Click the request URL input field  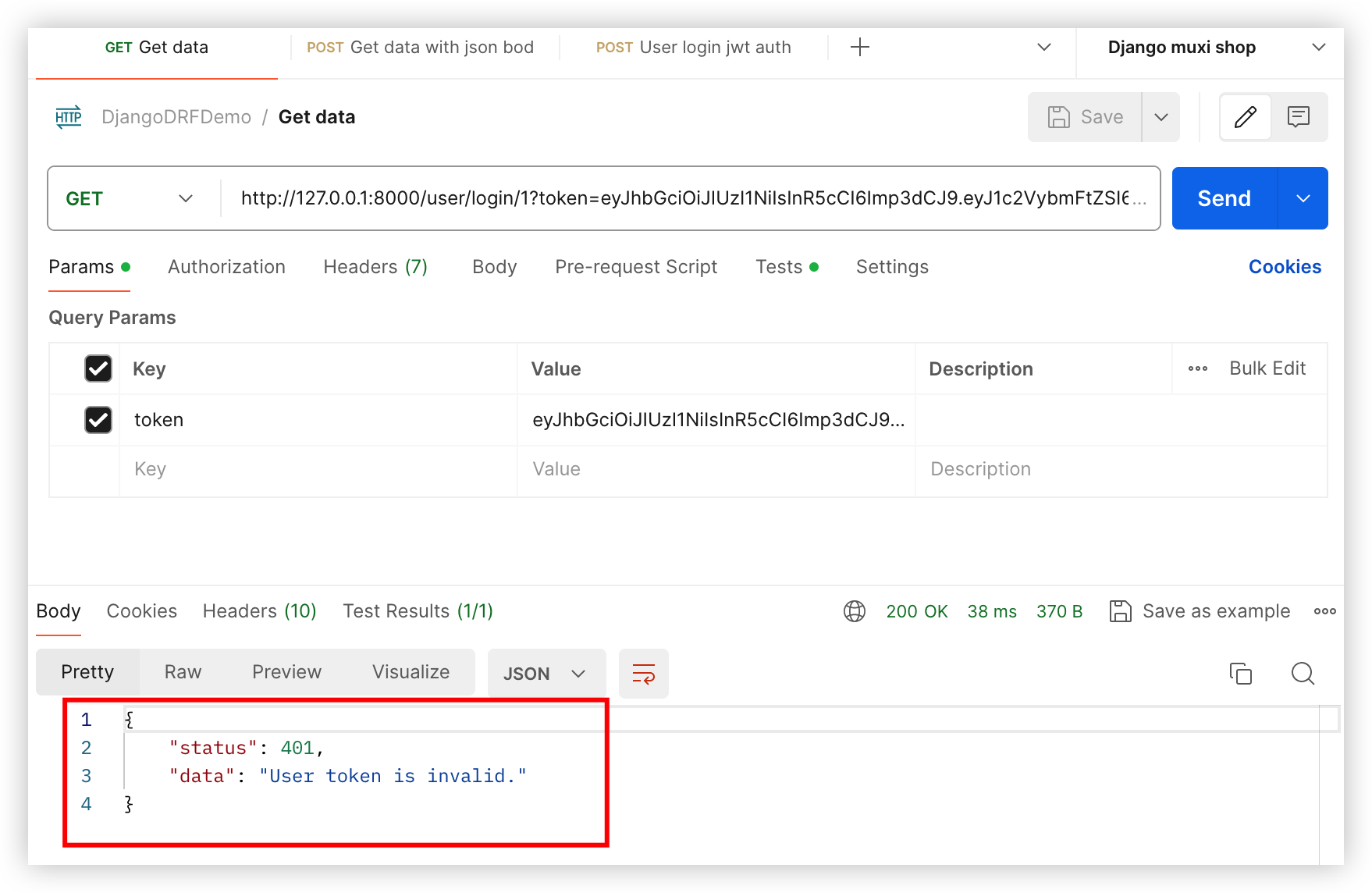tap(684, 199)
